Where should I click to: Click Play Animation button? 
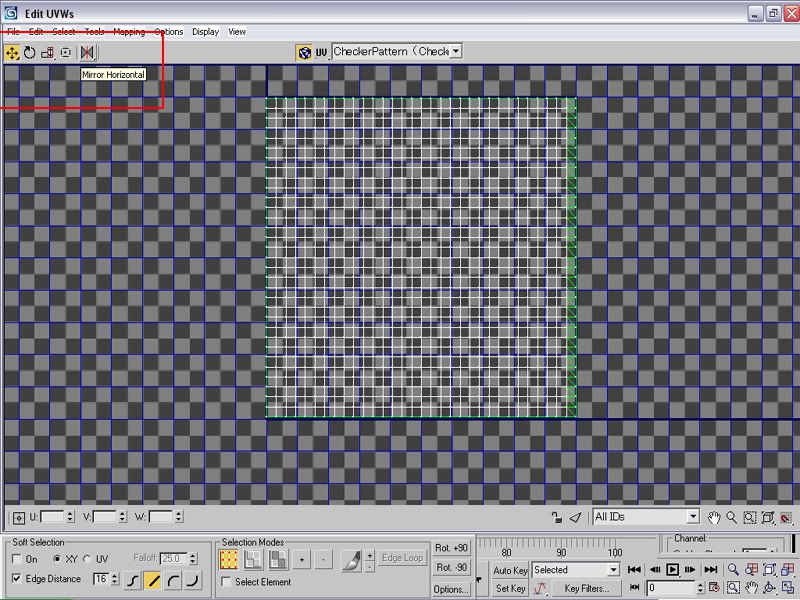click(x=672, y=569)
